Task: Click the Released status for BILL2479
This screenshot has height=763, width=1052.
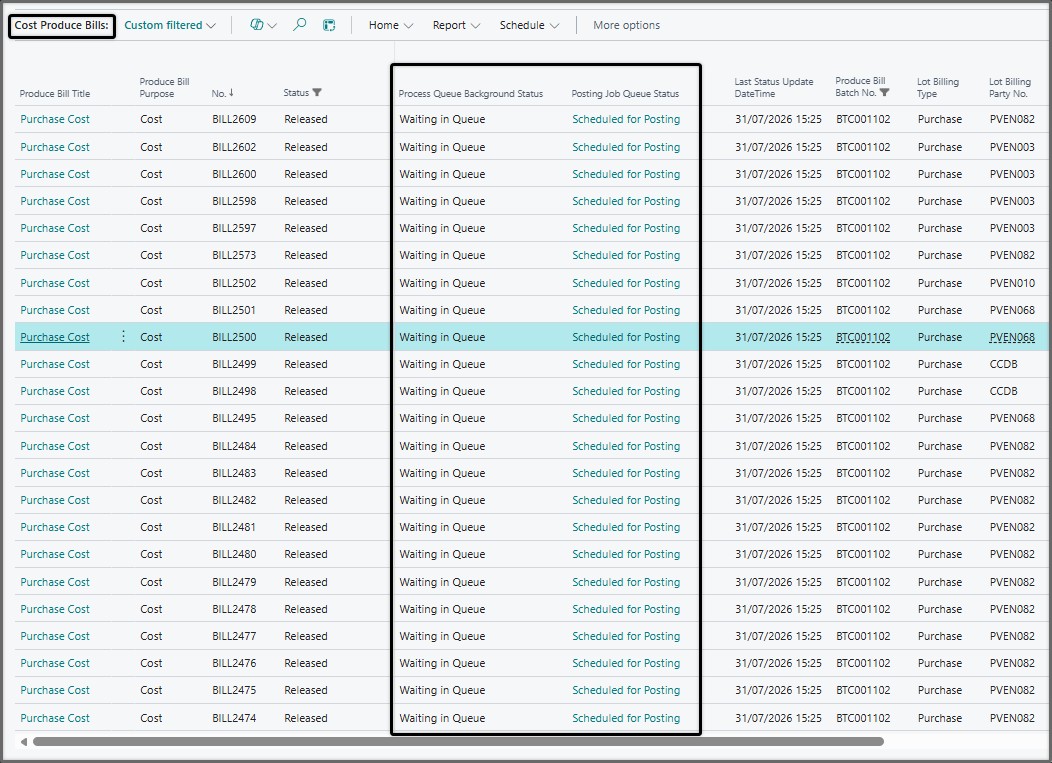Action: tap(305, 582)
